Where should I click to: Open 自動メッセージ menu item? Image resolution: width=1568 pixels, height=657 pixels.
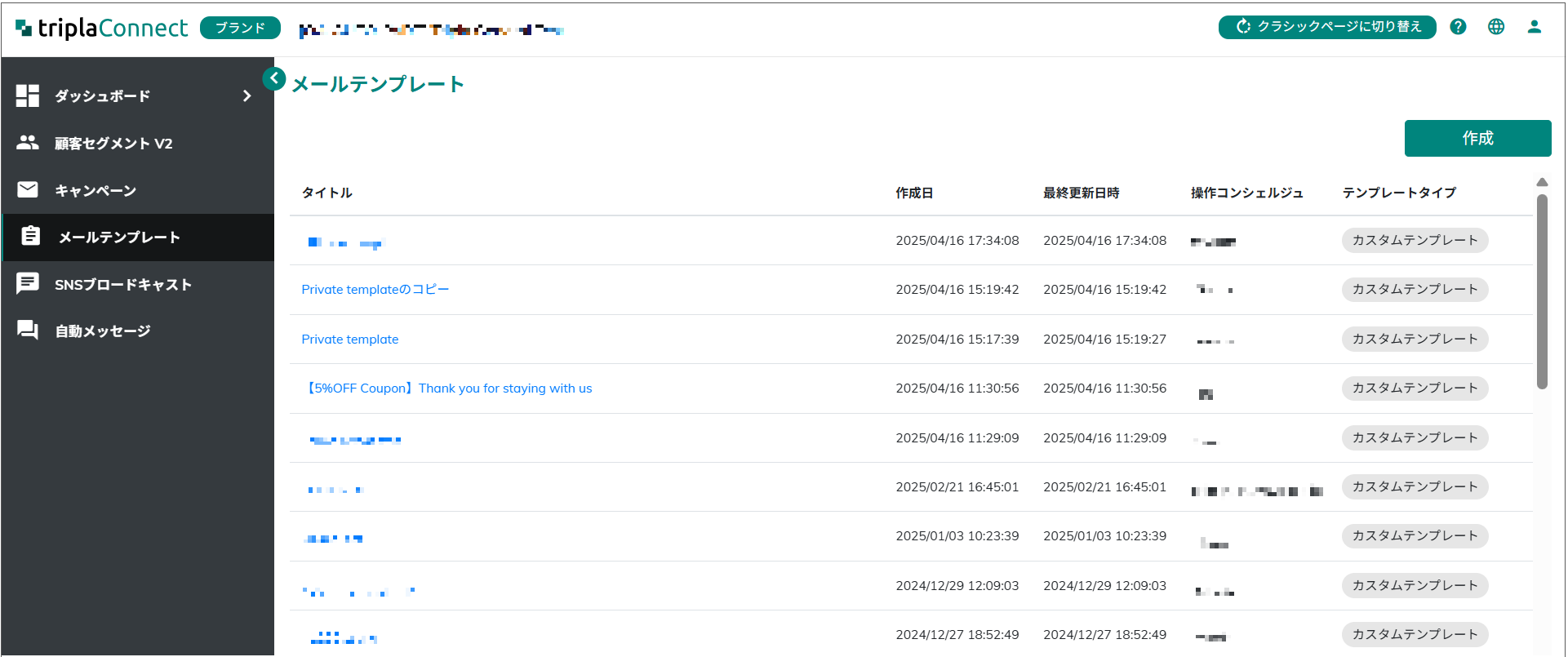click(x=137, y=331)
